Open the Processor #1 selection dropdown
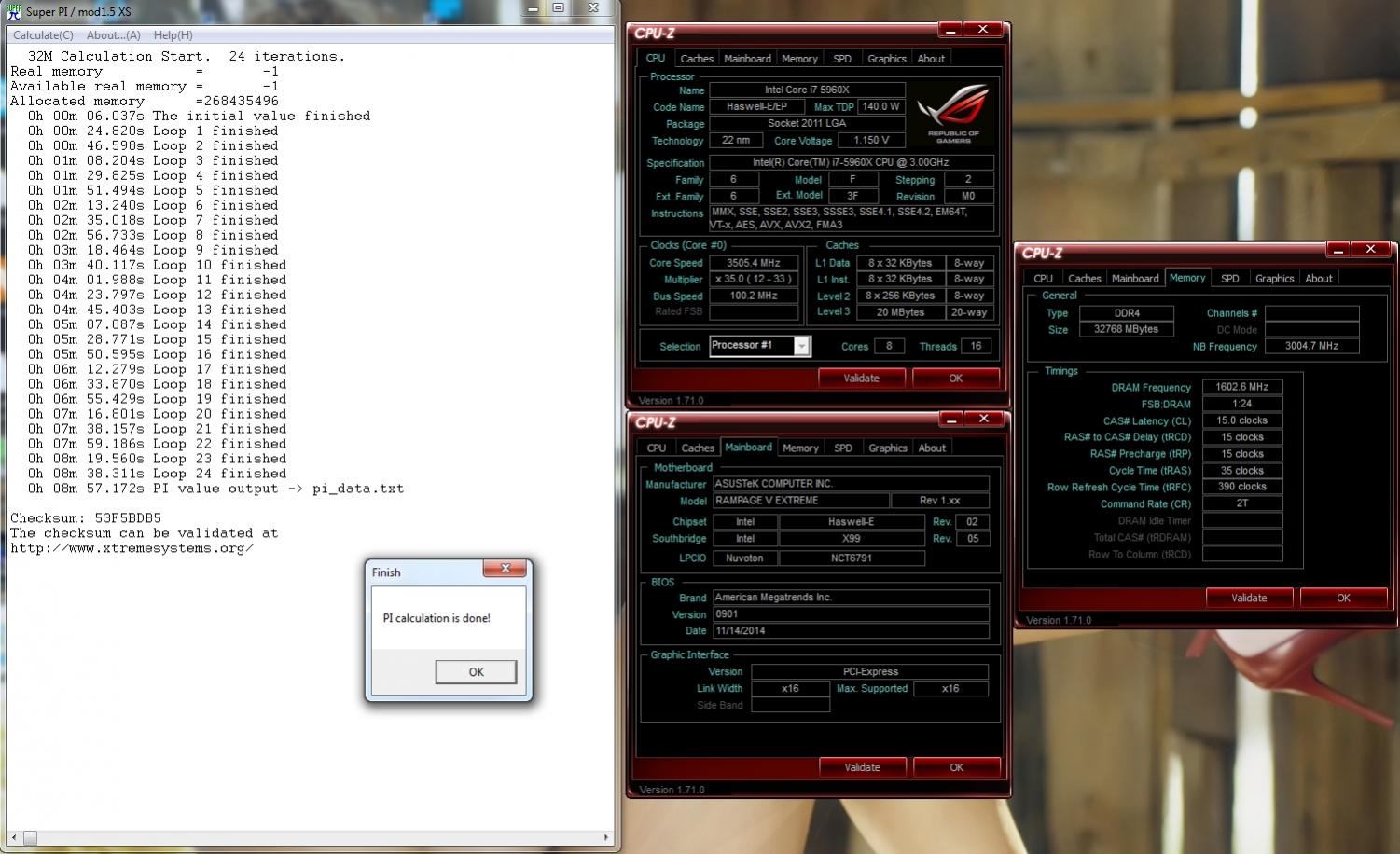Screen dimensions: 1400x854 pyautogui.click(x=800, y=346)
